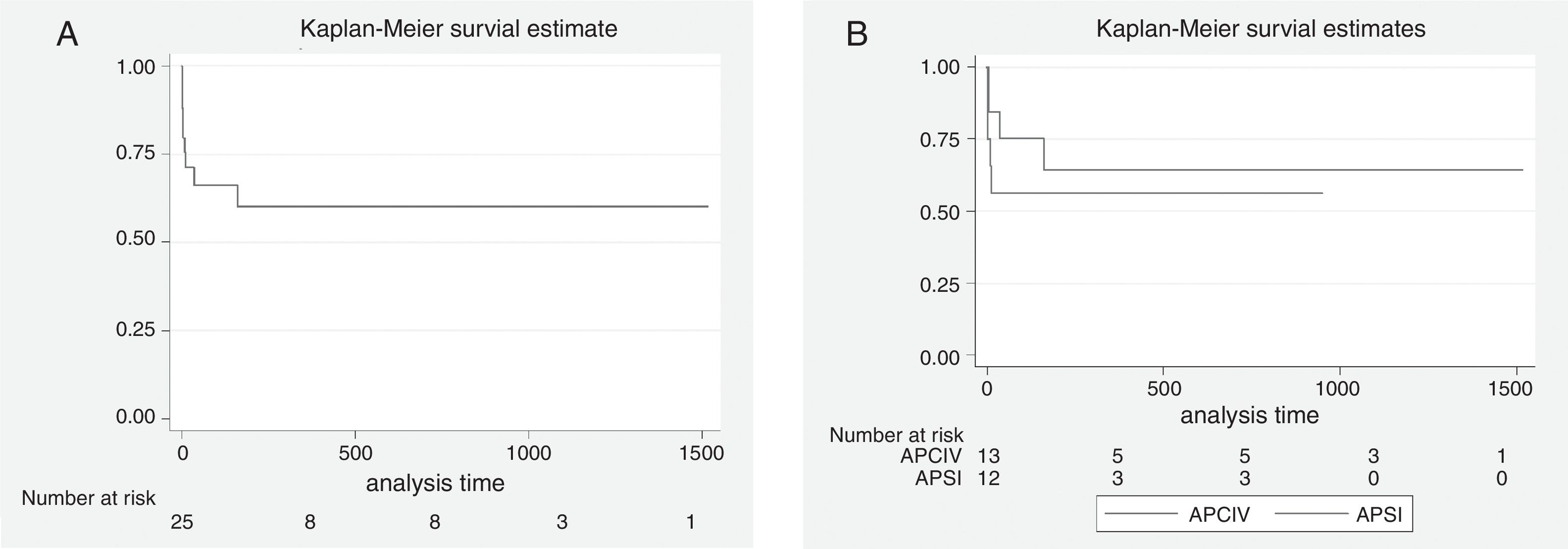This screenshot has height=549, width=1568.
Task: Click the at-risk count 25 in panel A
Action: [x=182, y=522]
